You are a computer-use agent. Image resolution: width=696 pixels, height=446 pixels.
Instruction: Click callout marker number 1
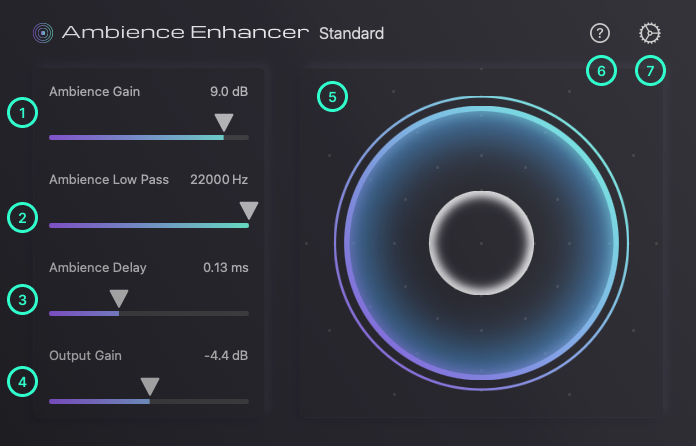22,113
